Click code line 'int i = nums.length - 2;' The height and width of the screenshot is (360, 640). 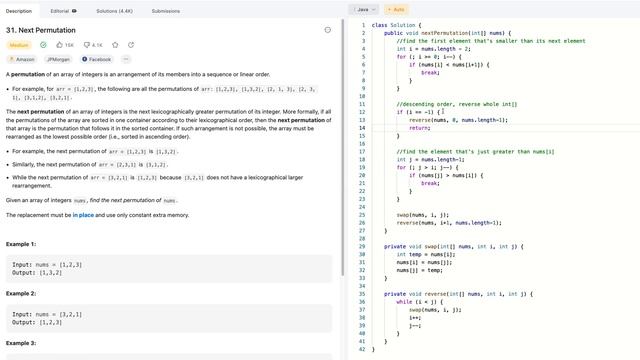coord(433,49)
